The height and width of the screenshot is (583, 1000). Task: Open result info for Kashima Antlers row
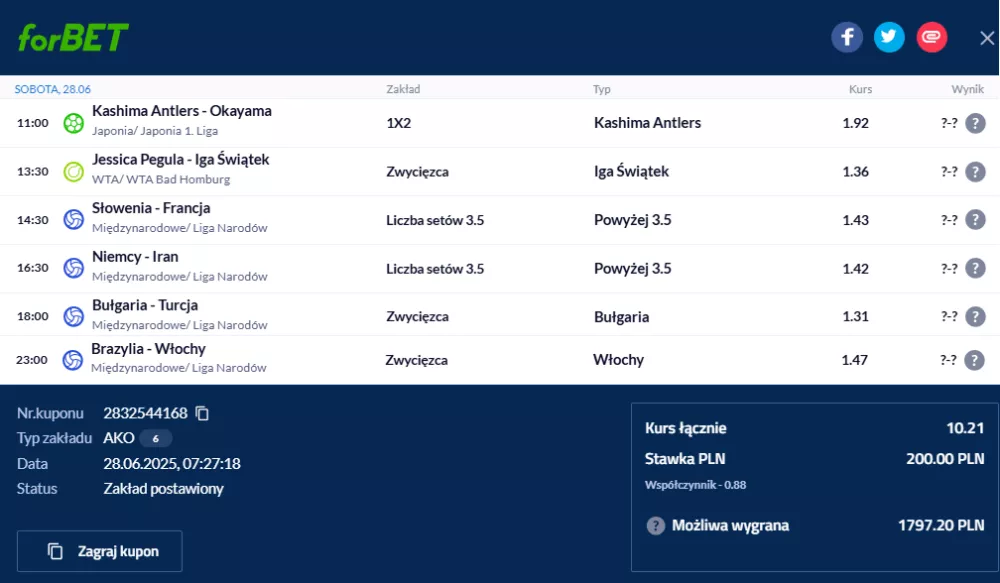click(975, 123)
